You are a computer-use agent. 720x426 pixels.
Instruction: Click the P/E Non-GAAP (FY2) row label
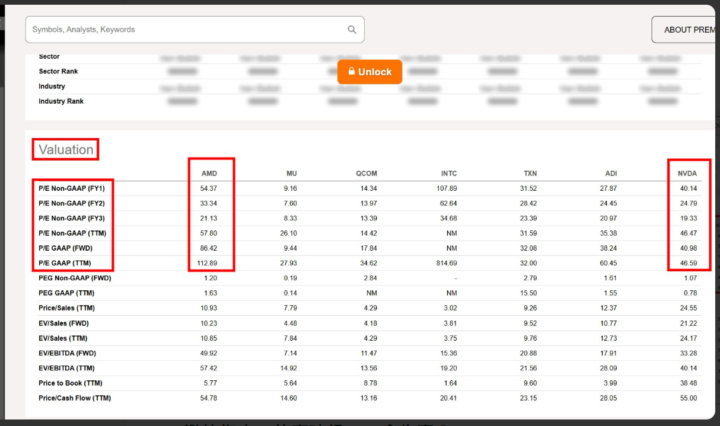72,203
